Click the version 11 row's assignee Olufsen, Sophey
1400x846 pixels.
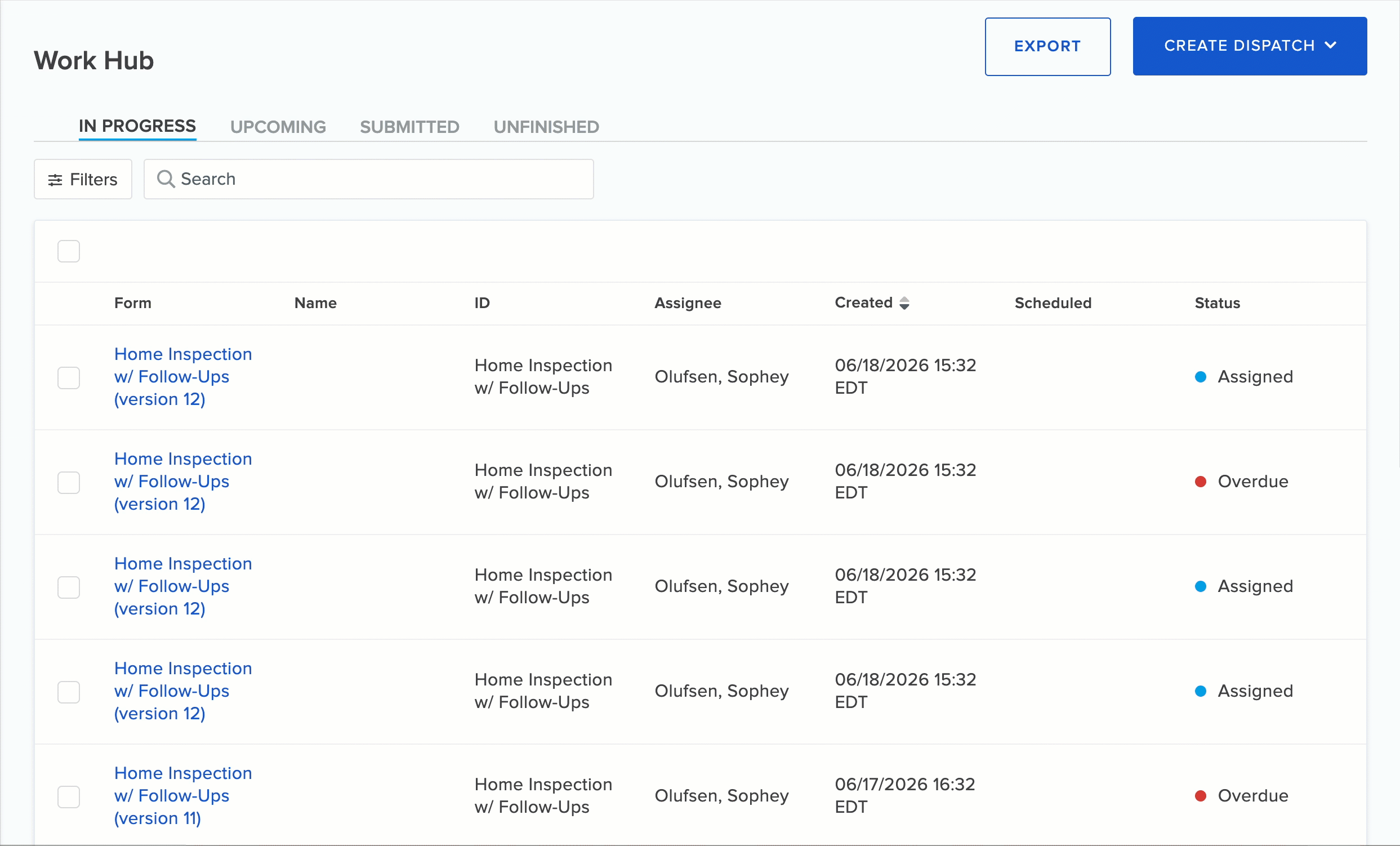(x=721, y=795)
